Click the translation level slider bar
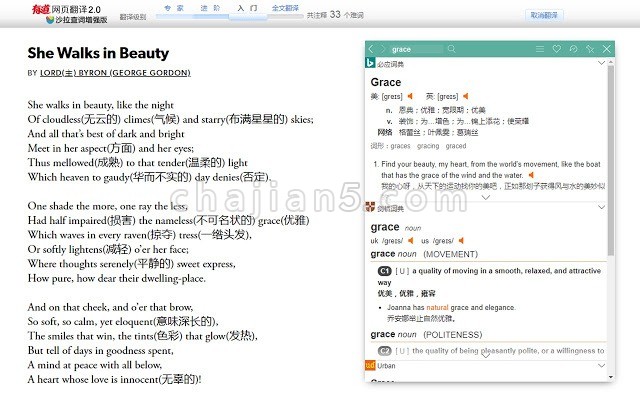Image resolution: width=640 pixels, height=400 pixels. [229, 17]
